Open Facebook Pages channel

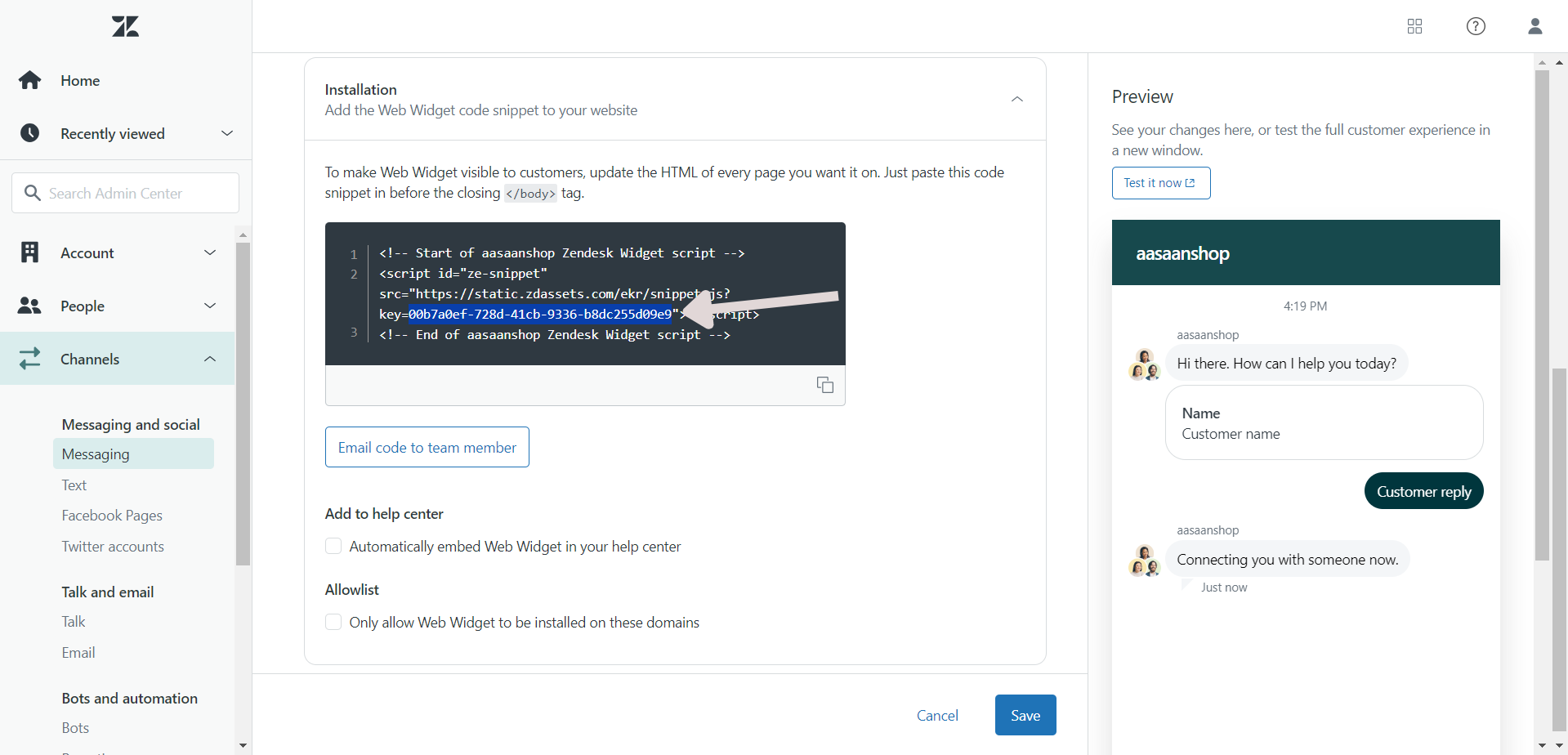[112, 515]
